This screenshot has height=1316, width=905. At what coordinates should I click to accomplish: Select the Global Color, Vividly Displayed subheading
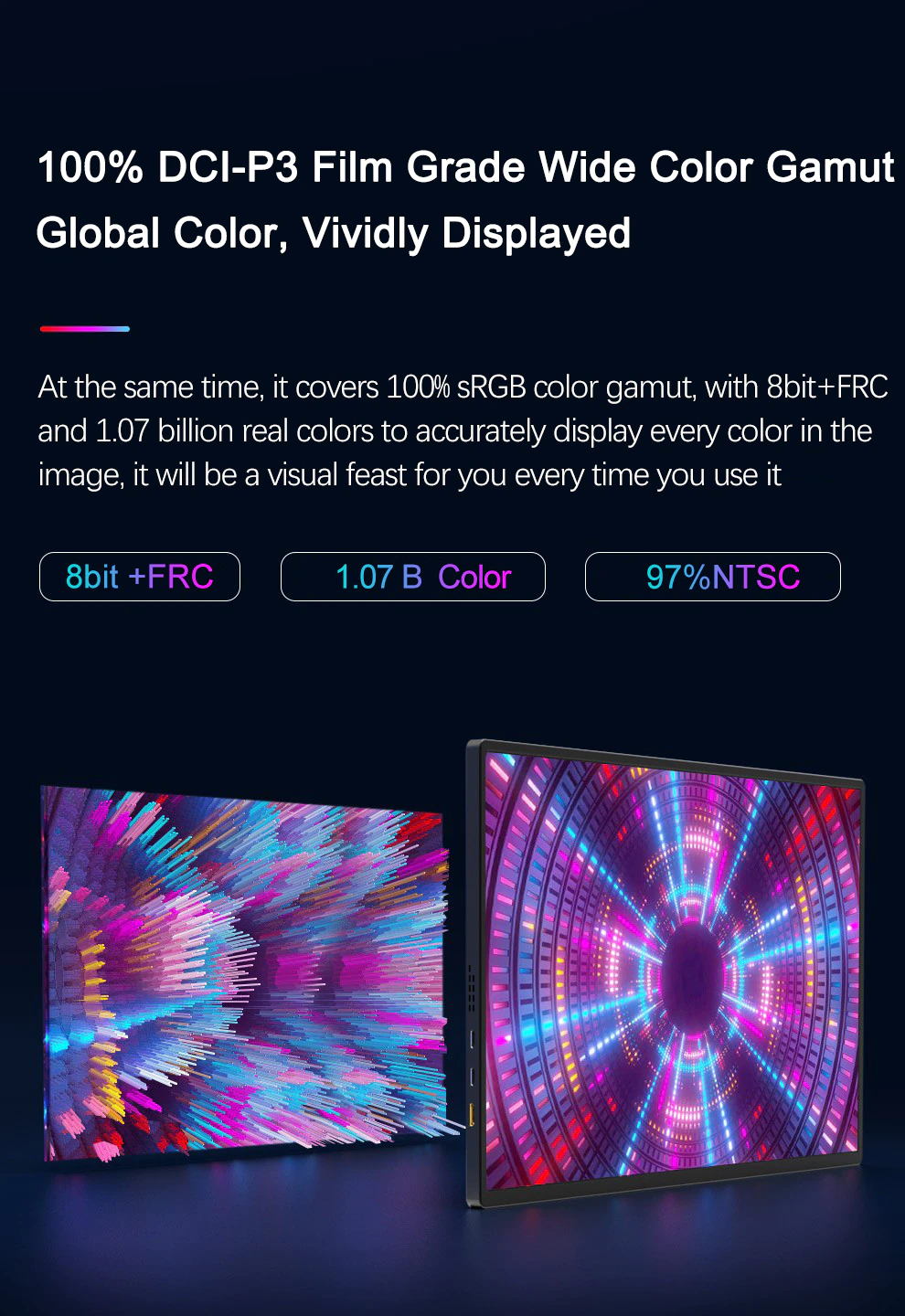point(334,234)
